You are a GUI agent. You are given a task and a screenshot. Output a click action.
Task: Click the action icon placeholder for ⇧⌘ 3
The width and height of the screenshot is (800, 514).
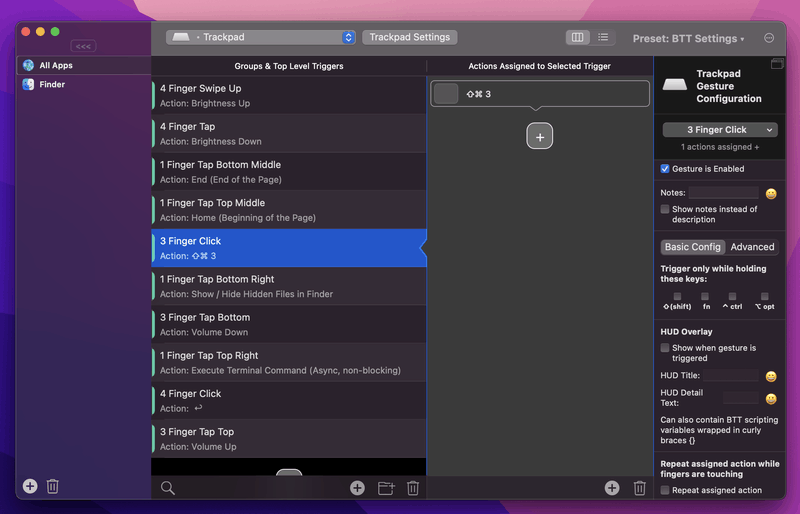pyautogui.click(x=446, y=94)
